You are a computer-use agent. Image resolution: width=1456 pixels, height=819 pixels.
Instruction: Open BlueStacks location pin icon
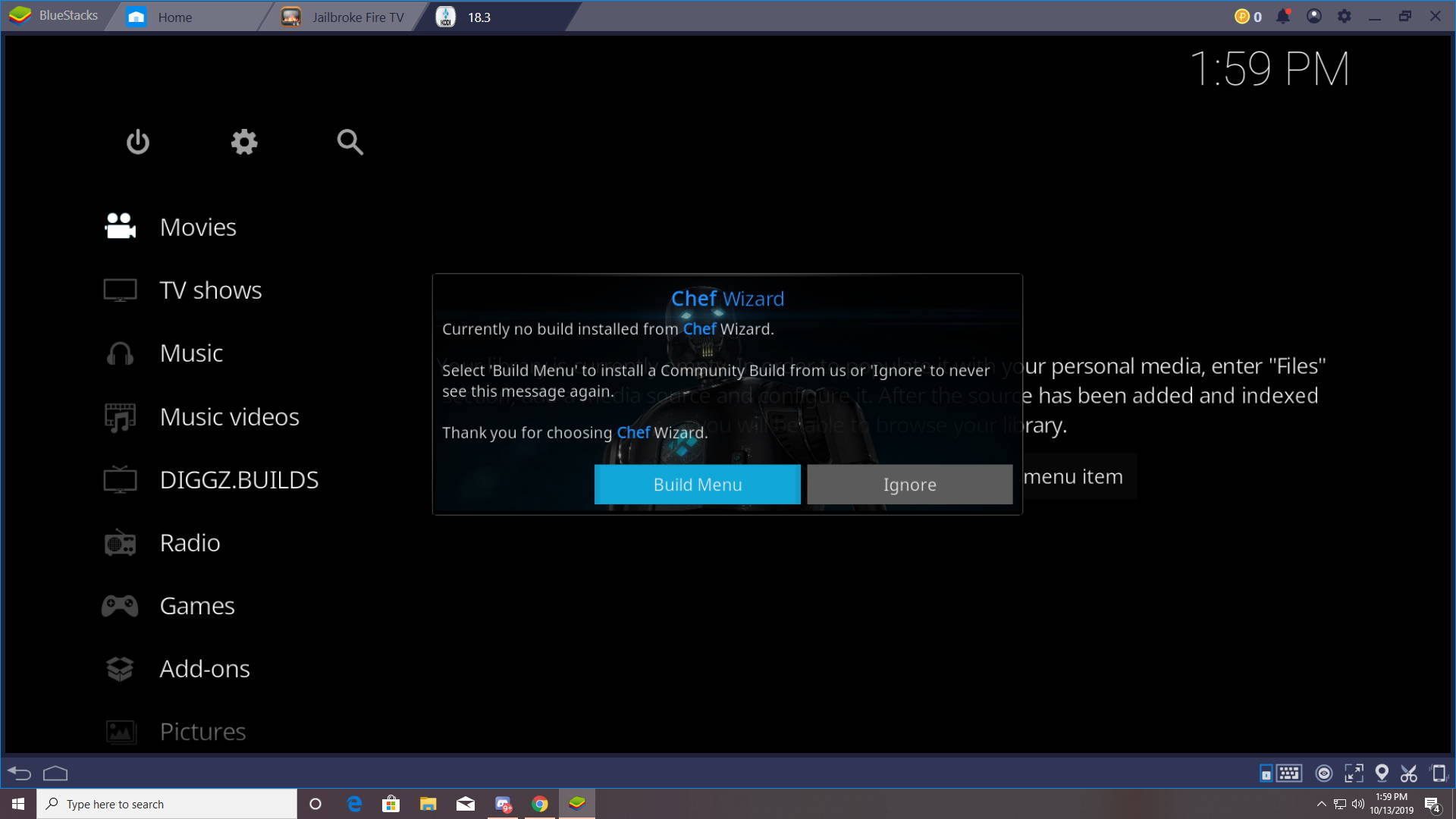[1382, 773]
